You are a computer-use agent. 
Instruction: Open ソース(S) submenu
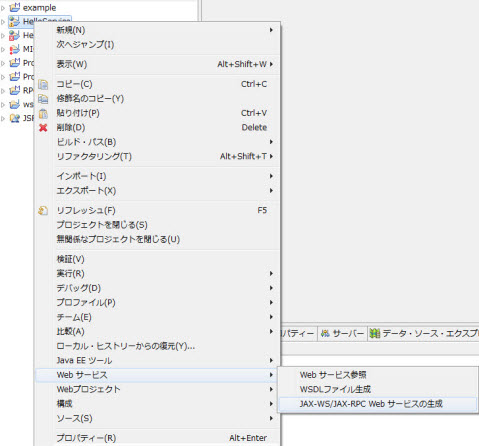click(x=157, y=418)
